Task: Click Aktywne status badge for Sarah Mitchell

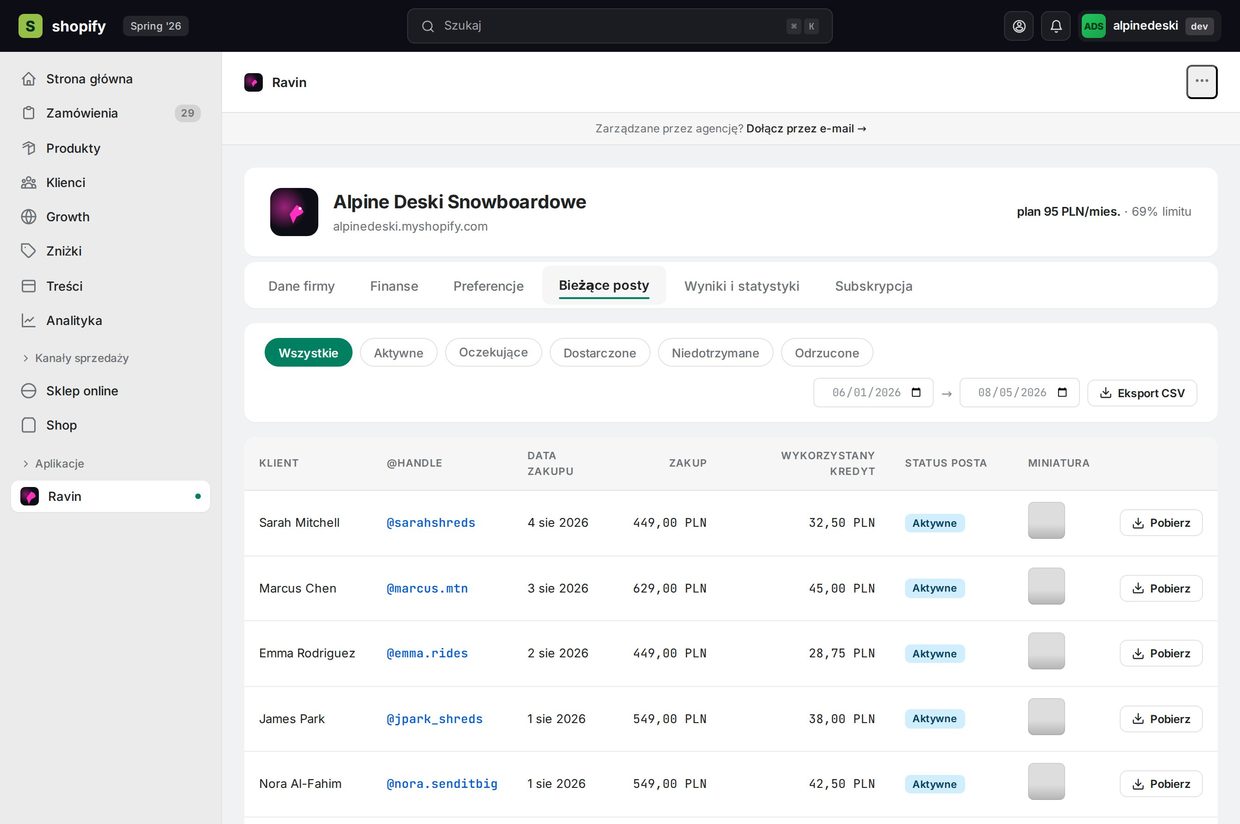Action: [935, 523]
